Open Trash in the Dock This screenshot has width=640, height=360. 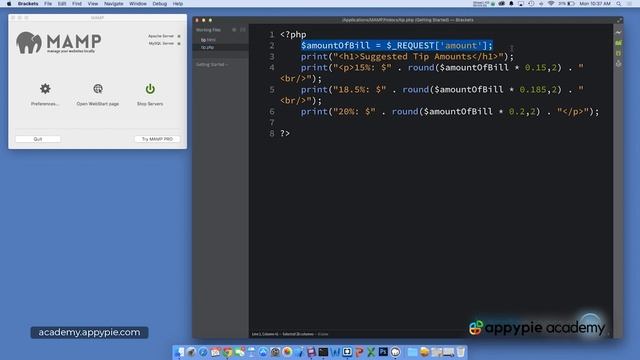click(460, 352)
